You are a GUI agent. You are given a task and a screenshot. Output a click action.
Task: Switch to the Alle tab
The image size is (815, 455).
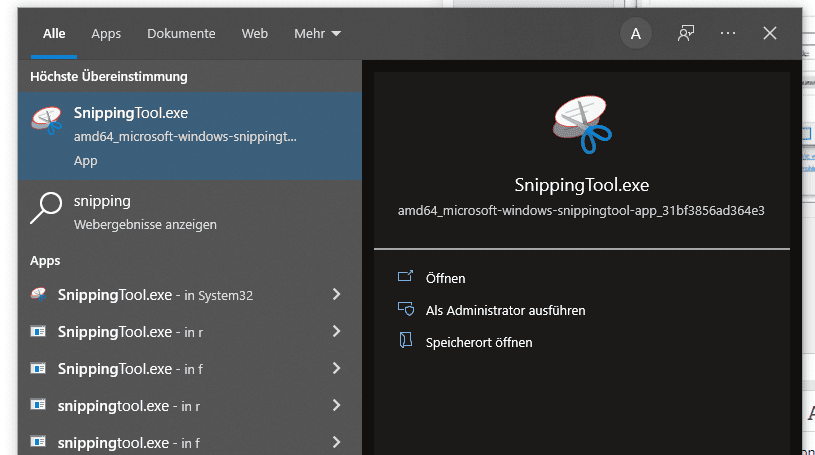coord(54,34)
